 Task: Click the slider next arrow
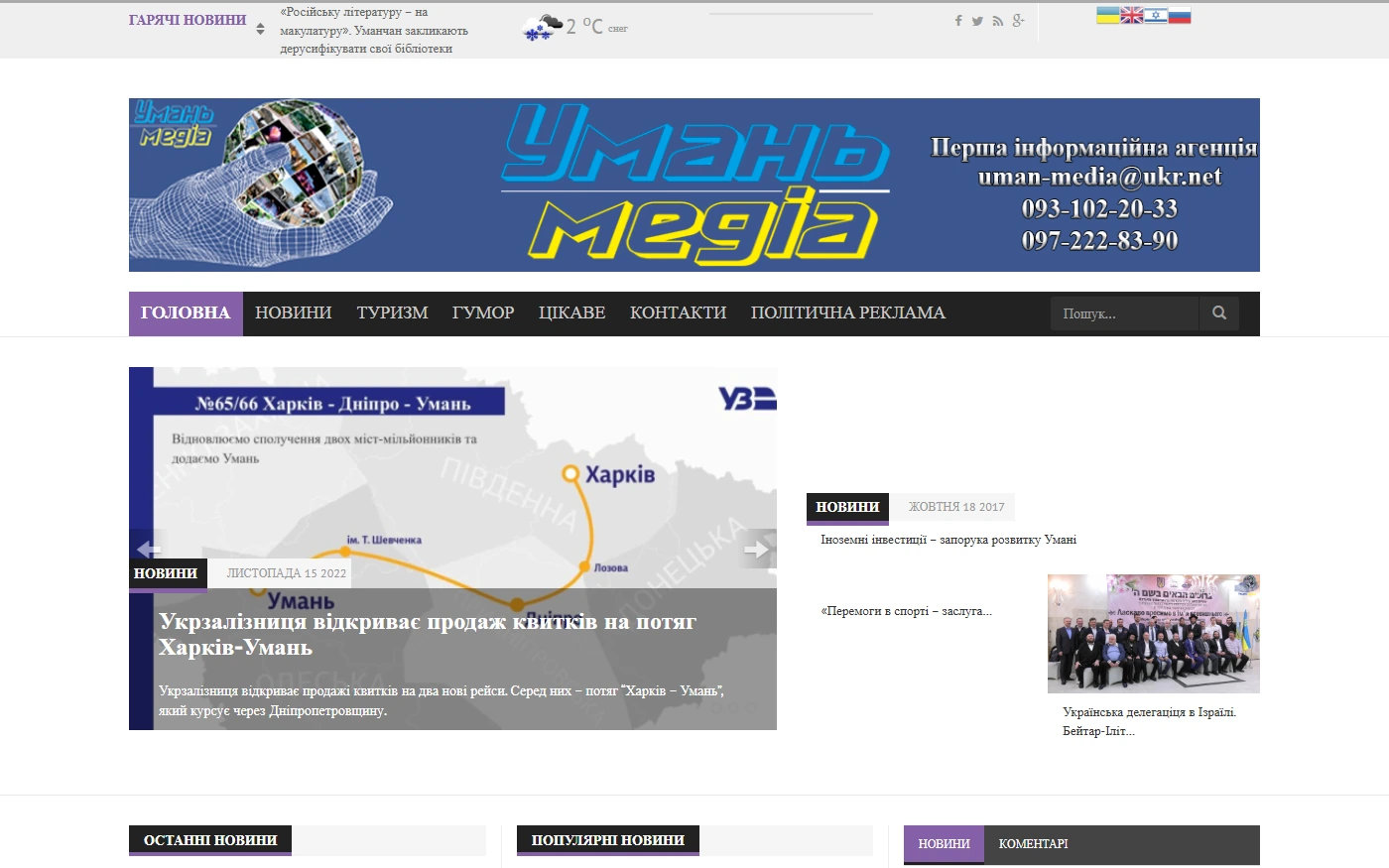(757, 549)
